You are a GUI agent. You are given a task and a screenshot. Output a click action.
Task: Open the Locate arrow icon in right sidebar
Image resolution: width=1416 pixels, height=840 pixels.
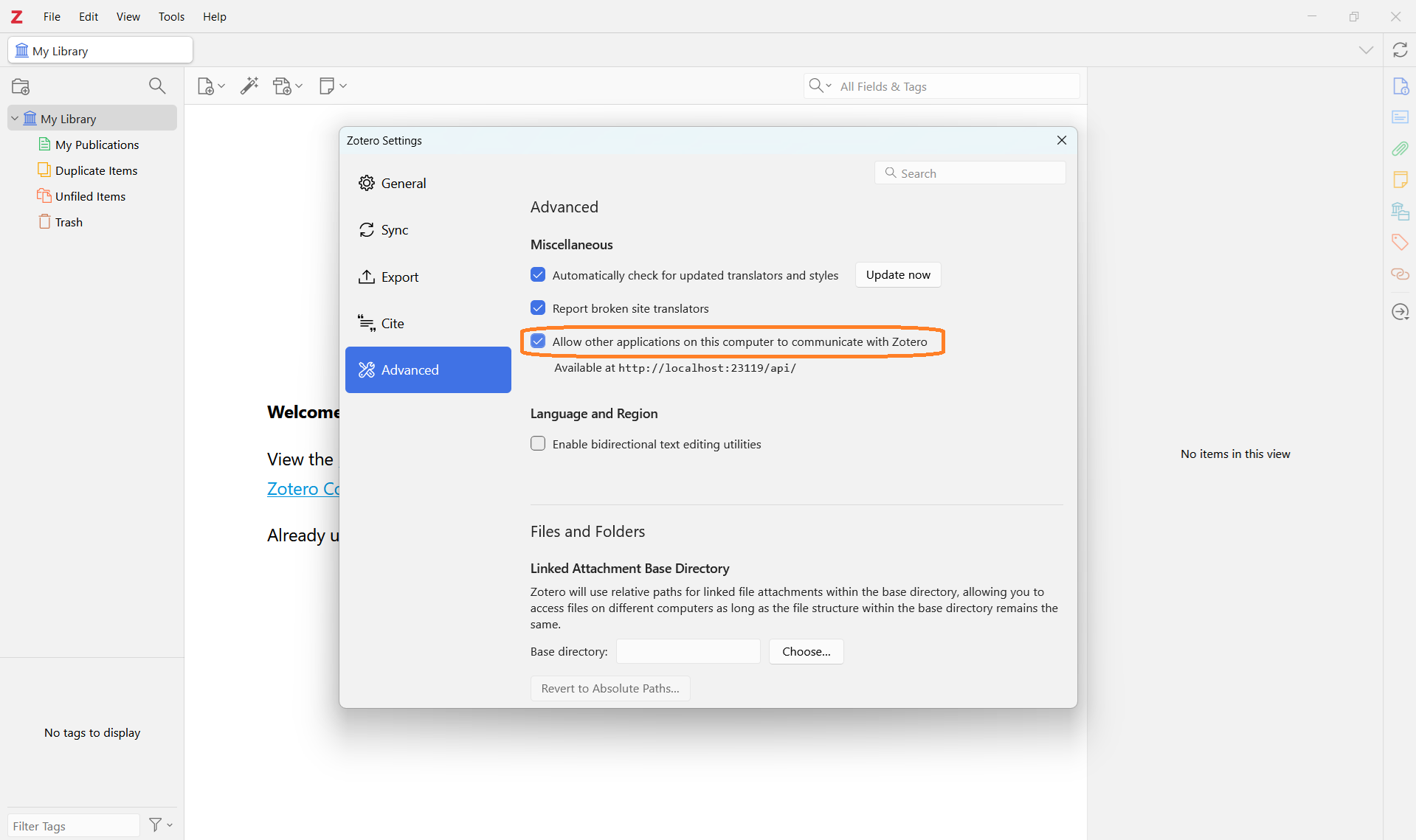tap(1400, 311)
